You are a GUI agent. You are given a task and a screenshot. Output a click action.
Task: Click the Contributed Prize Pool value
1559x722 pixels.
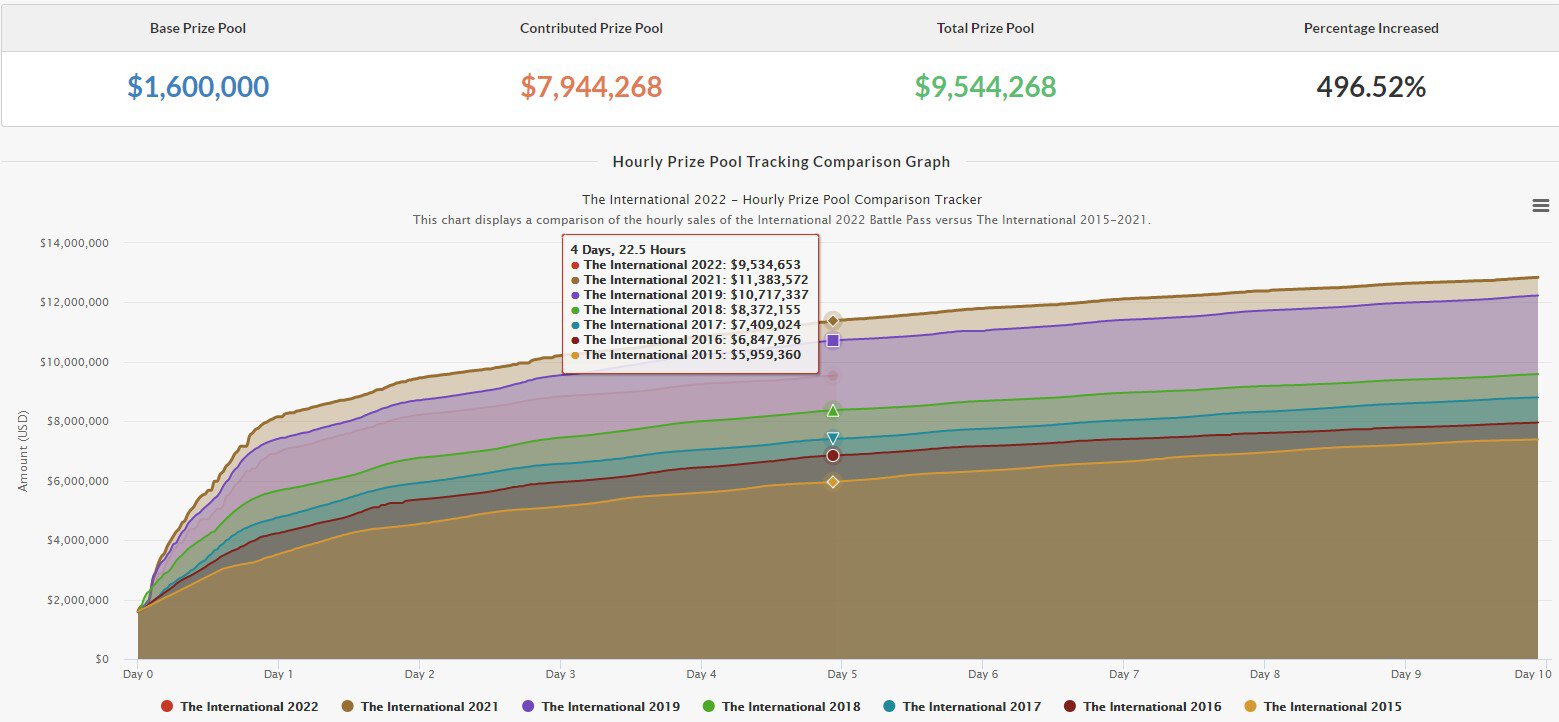[591, 87]
